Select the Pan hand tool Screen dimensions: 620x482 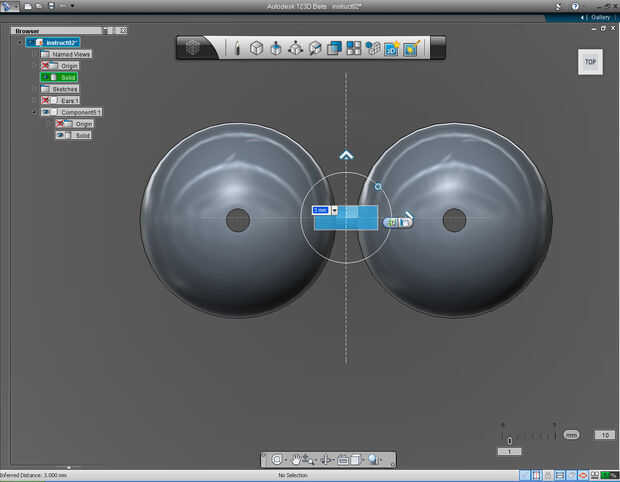pyautogui.click(x=296, y=459)
